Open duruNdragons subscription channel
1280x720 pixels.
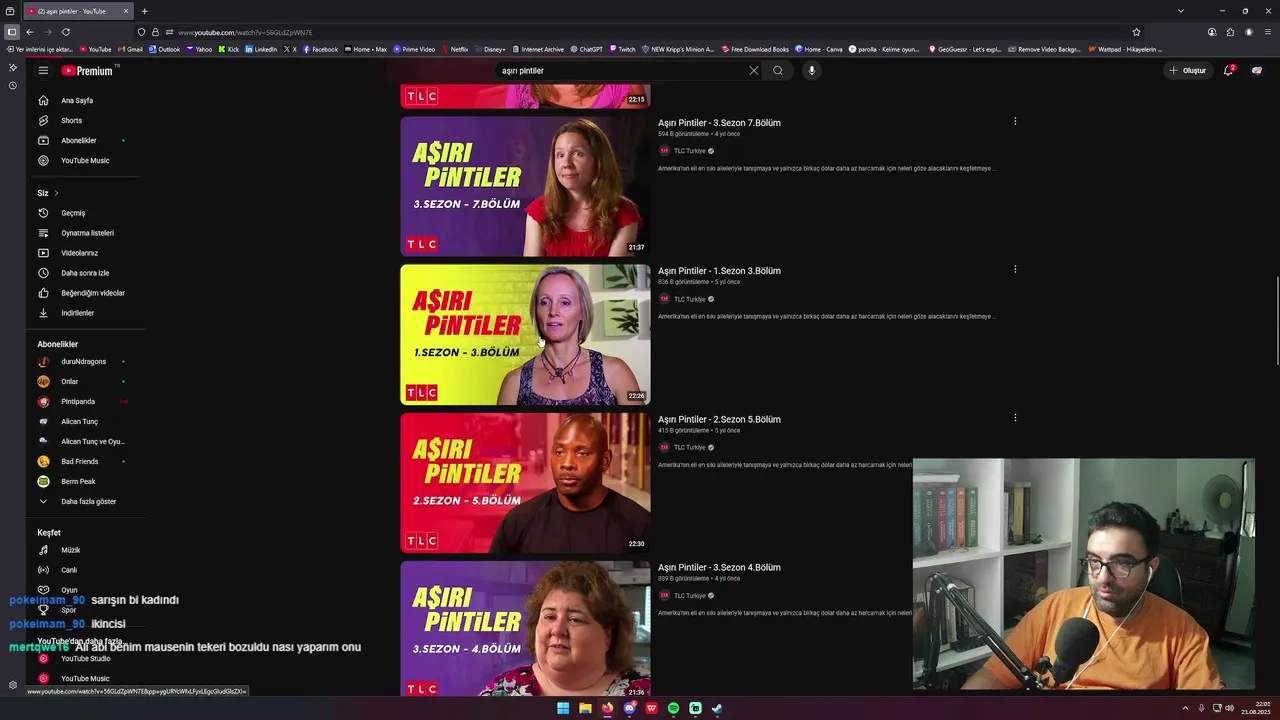(82, 361)
